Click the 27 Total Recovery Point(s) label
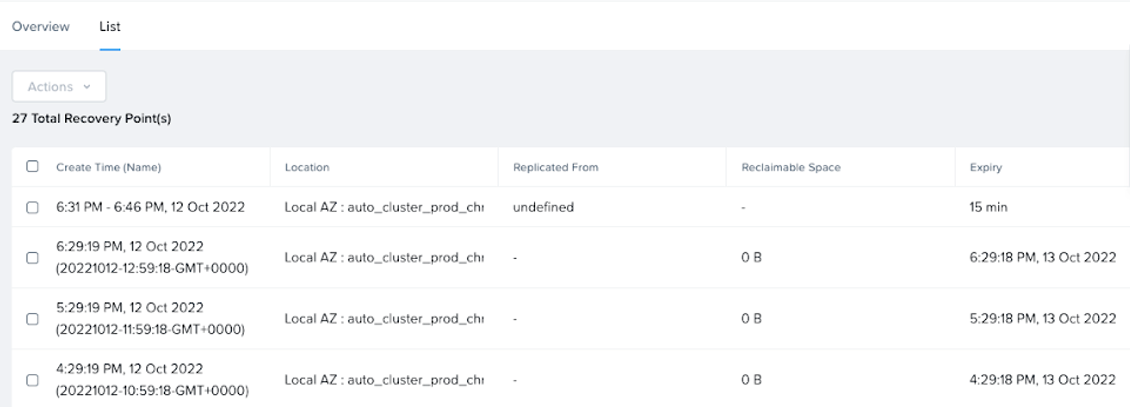1130x408 pixels. point(92,119)
